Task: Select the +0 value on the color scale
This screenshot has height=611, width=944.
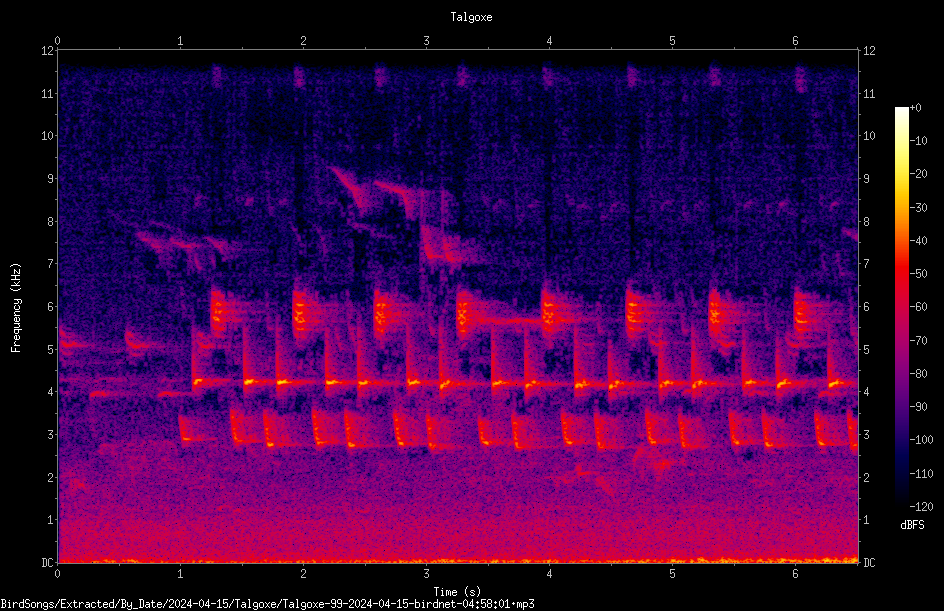Action: click(916, 108)
